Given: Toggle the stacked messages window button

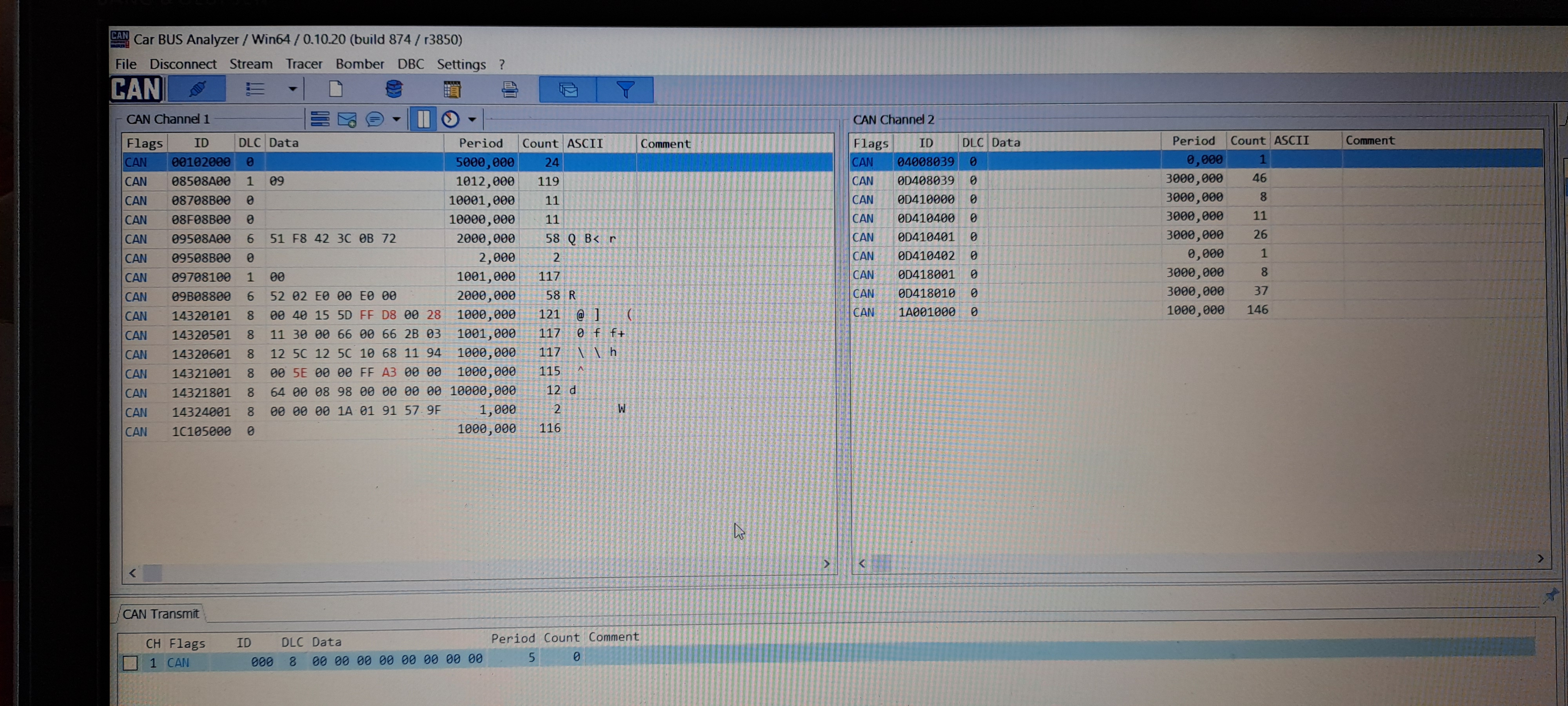Looking at the screenshot, I should pos(567,90).
